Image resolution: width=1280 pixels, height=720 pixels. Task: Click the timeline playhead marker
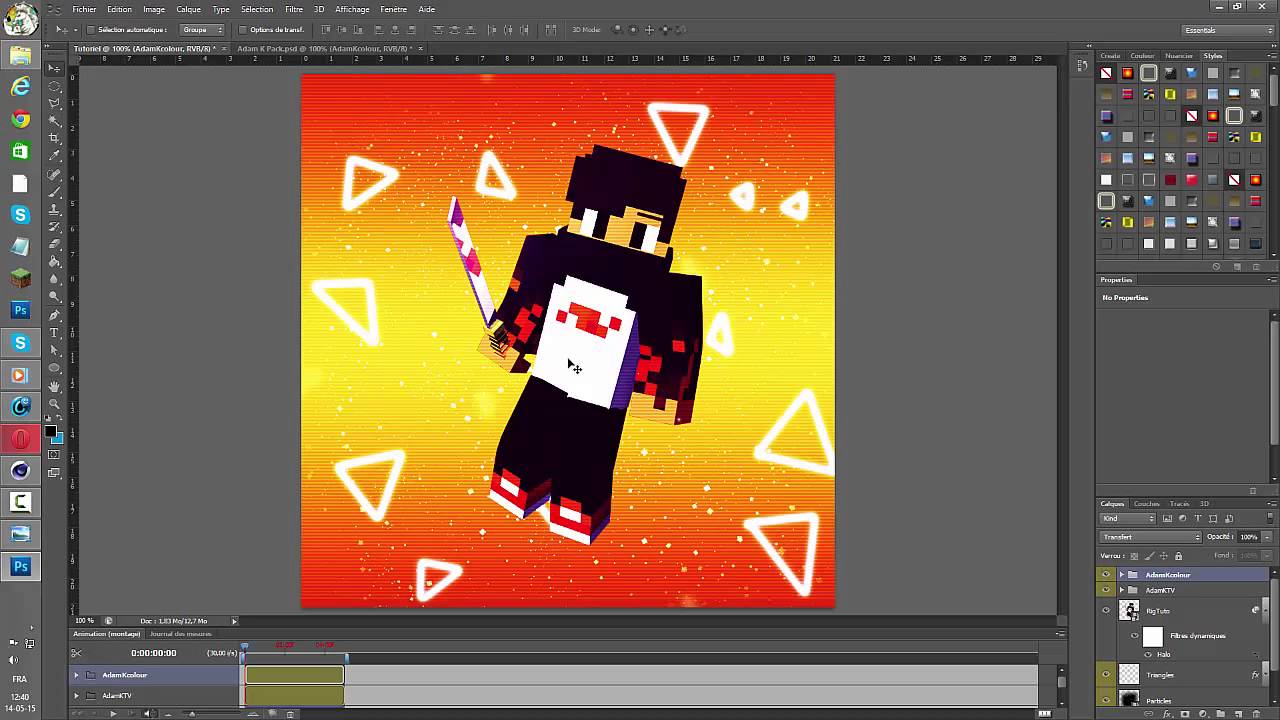pyautogui.click(x=245, y=646)
